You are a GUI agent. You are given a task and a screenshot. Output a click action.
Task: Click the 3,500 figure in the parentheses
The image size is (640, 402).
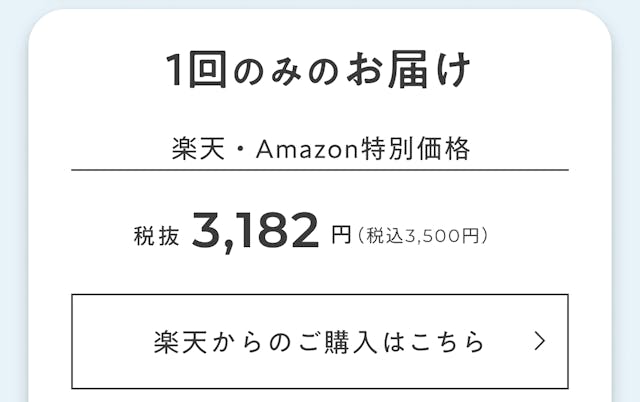432,237
